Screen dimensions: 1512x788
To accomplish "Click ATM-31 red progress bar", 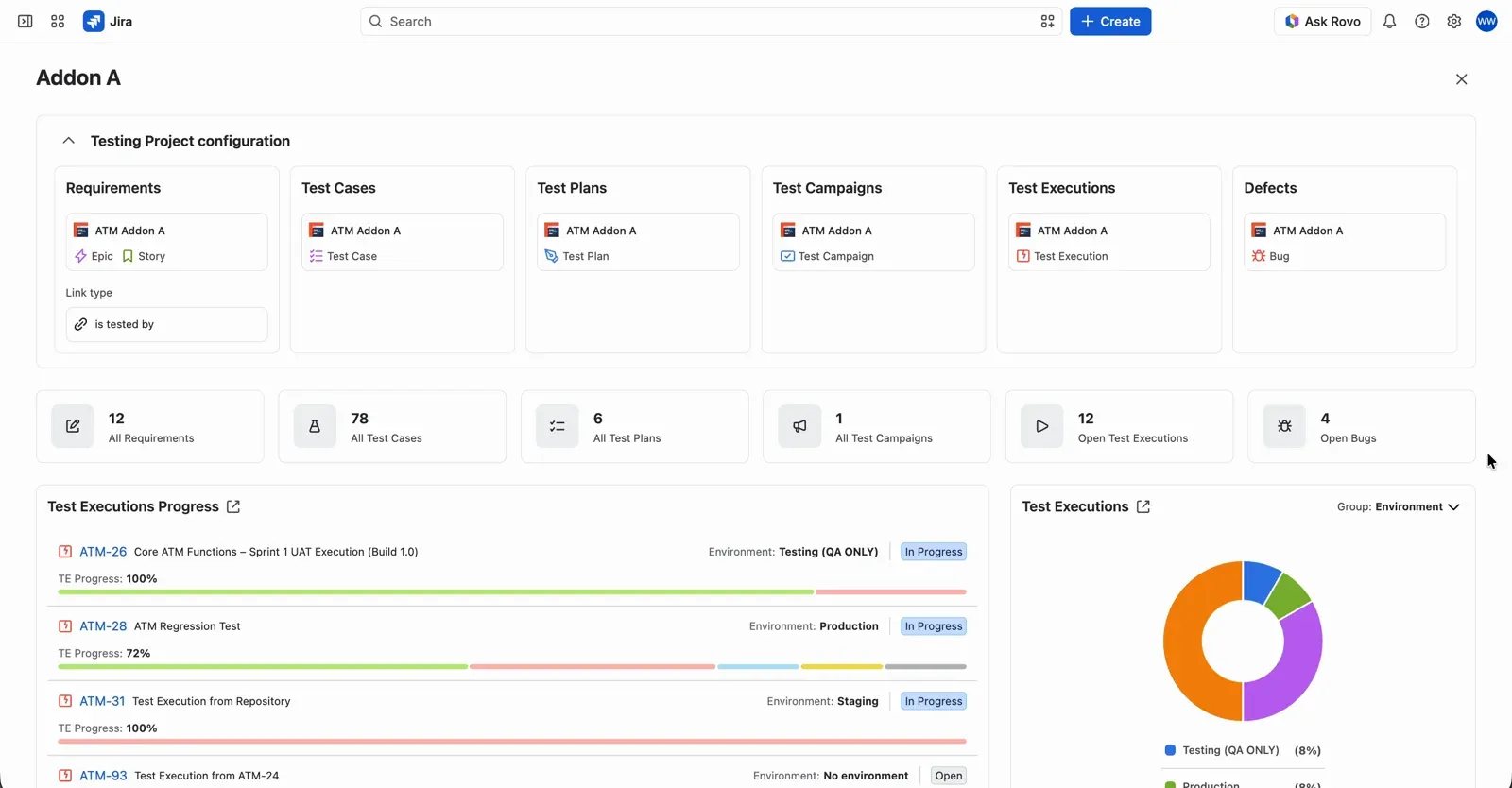I will click(x=512, y=742).
